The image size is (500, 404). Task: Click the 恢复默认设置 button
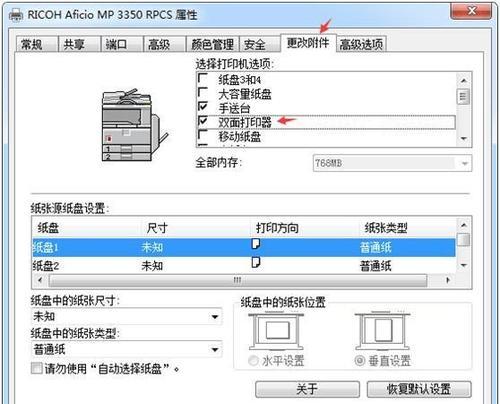point(419,389)
